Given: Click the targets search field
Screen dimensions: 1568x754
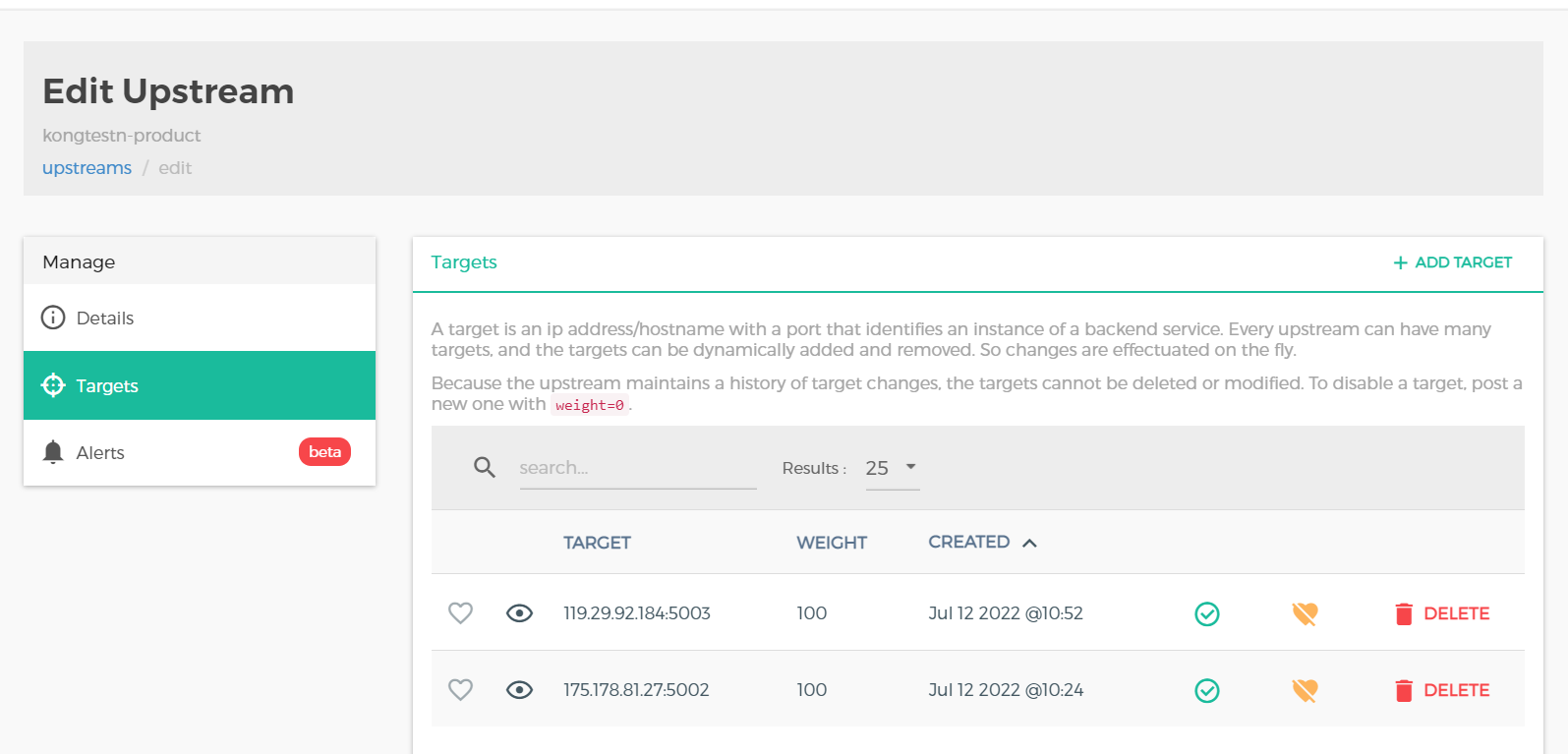Looking at the screenshot, I should 637,468.
